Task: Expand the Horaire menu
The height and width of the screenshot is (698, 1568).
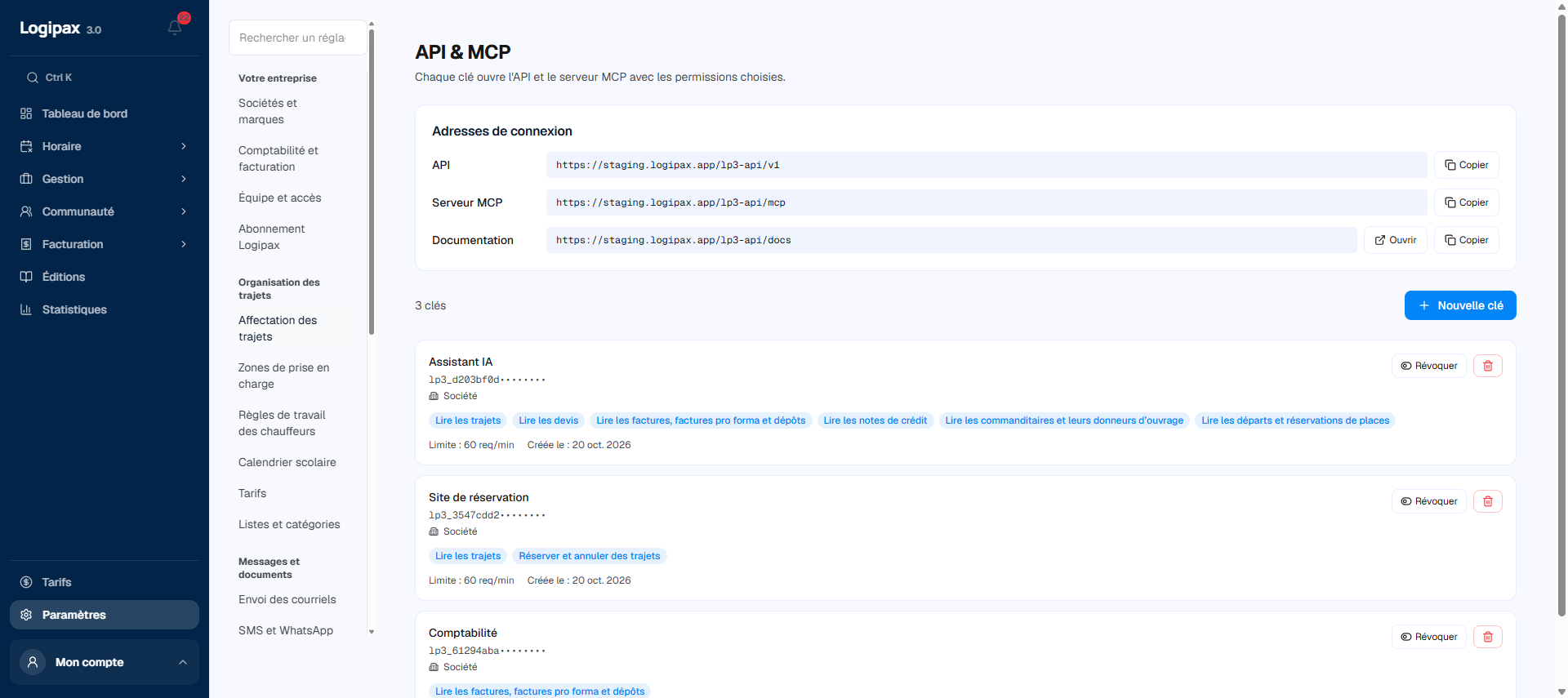Action: click(x=105, y=146)
